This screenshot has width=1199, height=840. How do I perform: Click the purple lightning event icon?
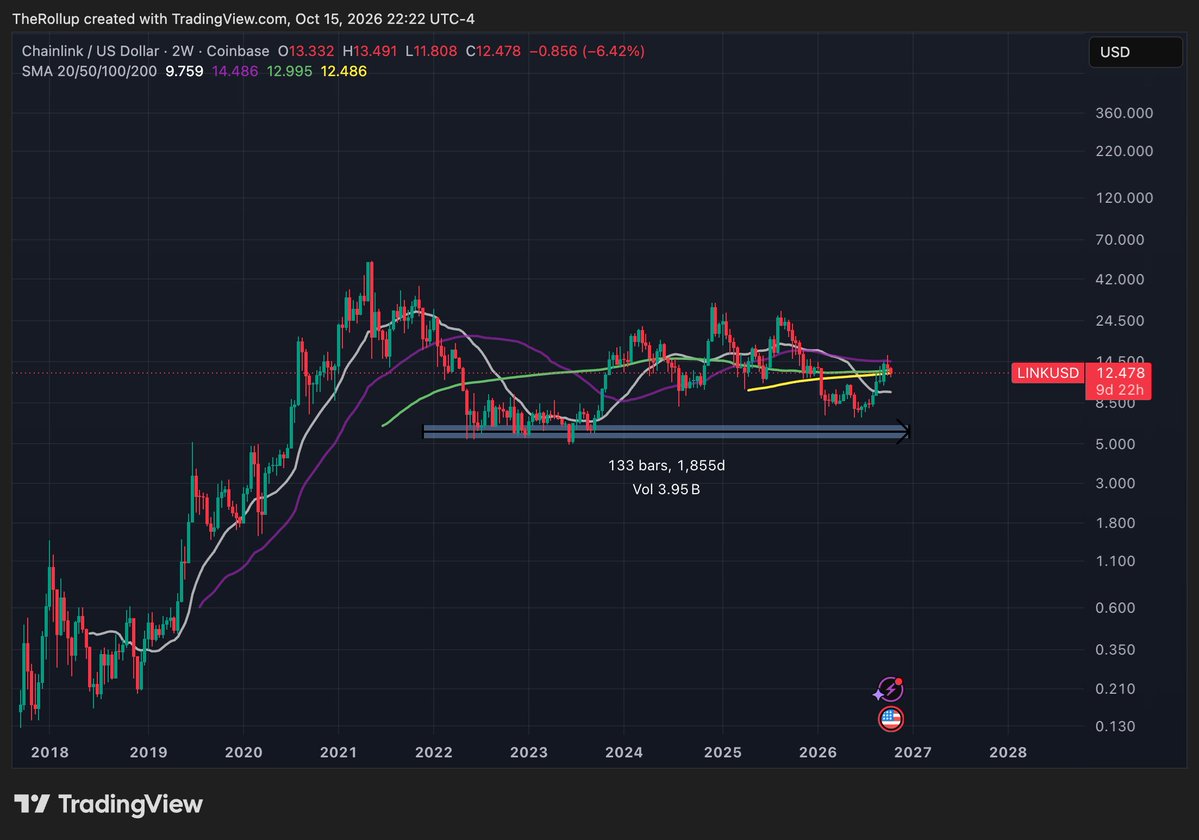[x=889, y=690]
